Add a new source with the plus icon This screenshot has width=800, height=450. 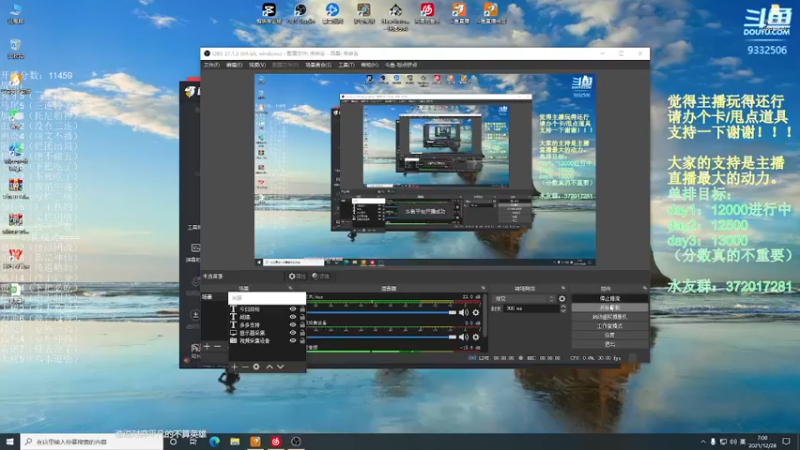click(x=234, y=367)
